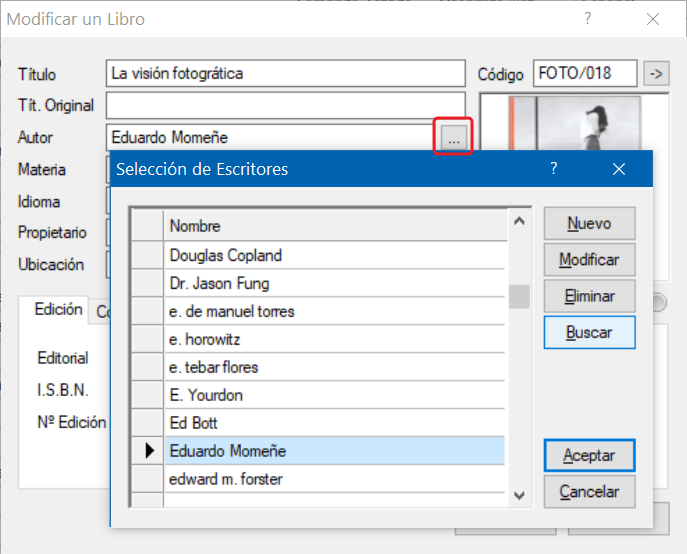Dismiss dialog with Cancelar
This screenshot has width=687, height=554.
click(x=589, y=491)
